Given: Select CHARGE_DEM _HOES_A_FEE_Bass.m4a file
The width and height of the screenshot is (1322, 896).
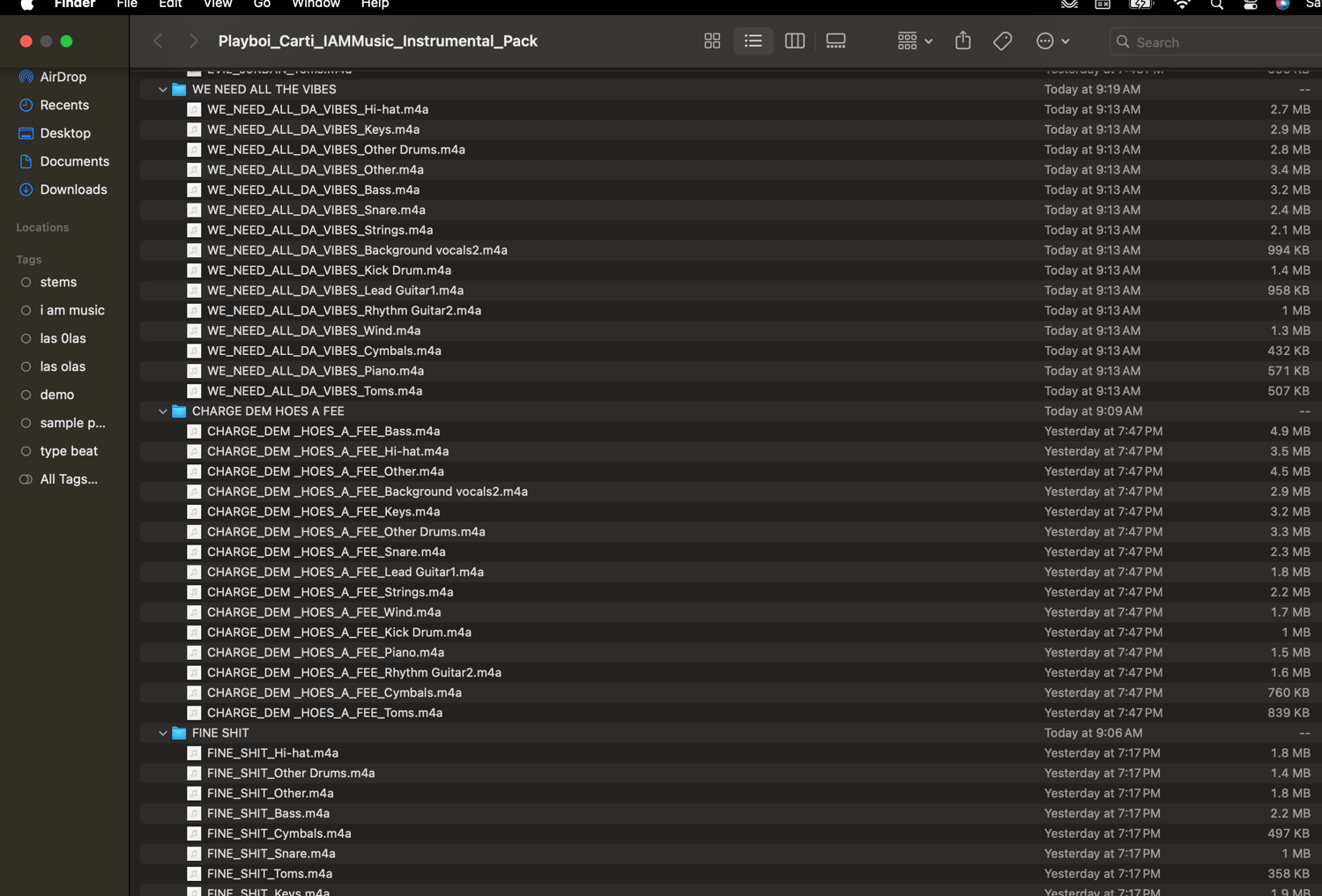Looking at the screenshot, I should click(x=729, y=431).
